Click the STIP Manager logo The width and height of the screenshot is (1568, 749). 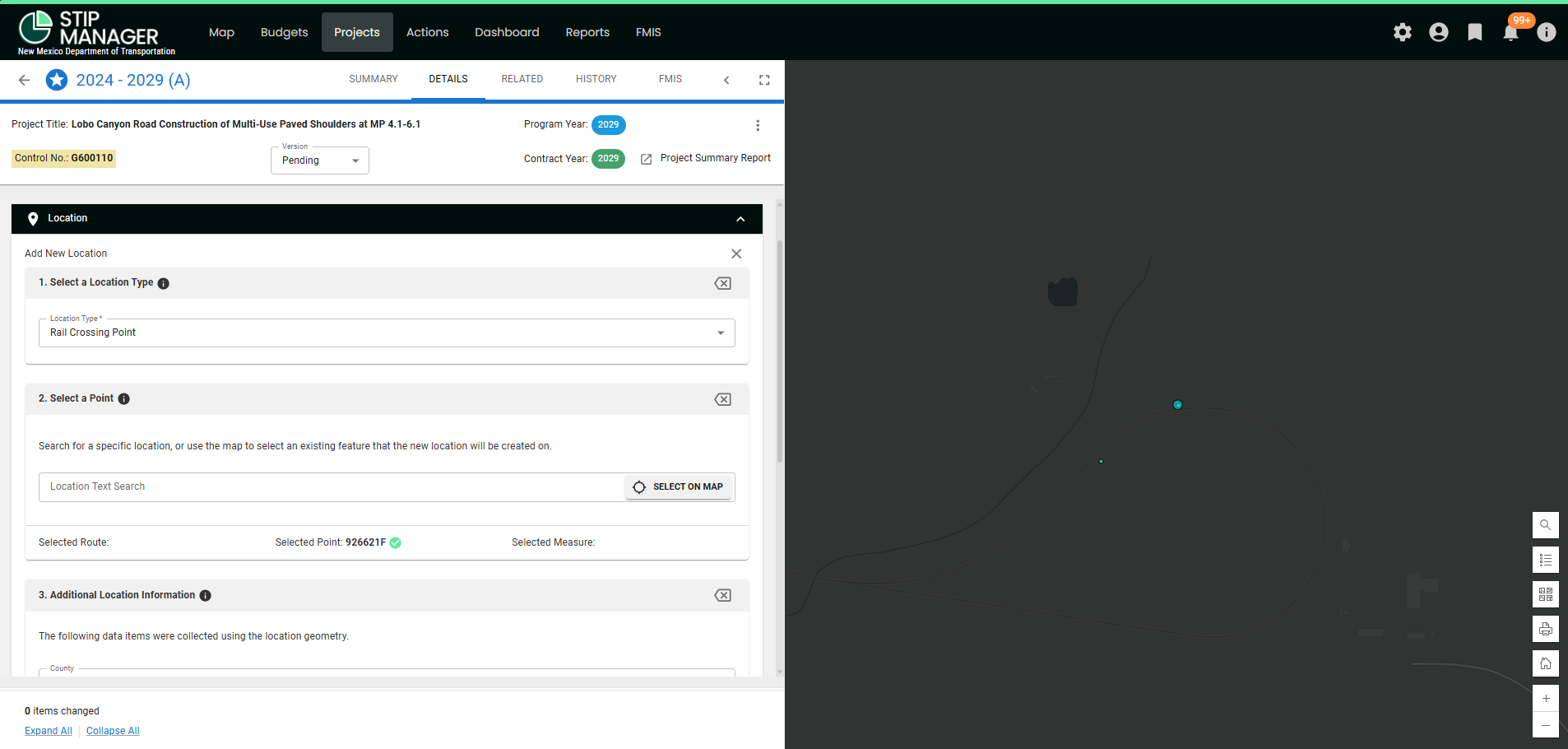tap(96, 33)
